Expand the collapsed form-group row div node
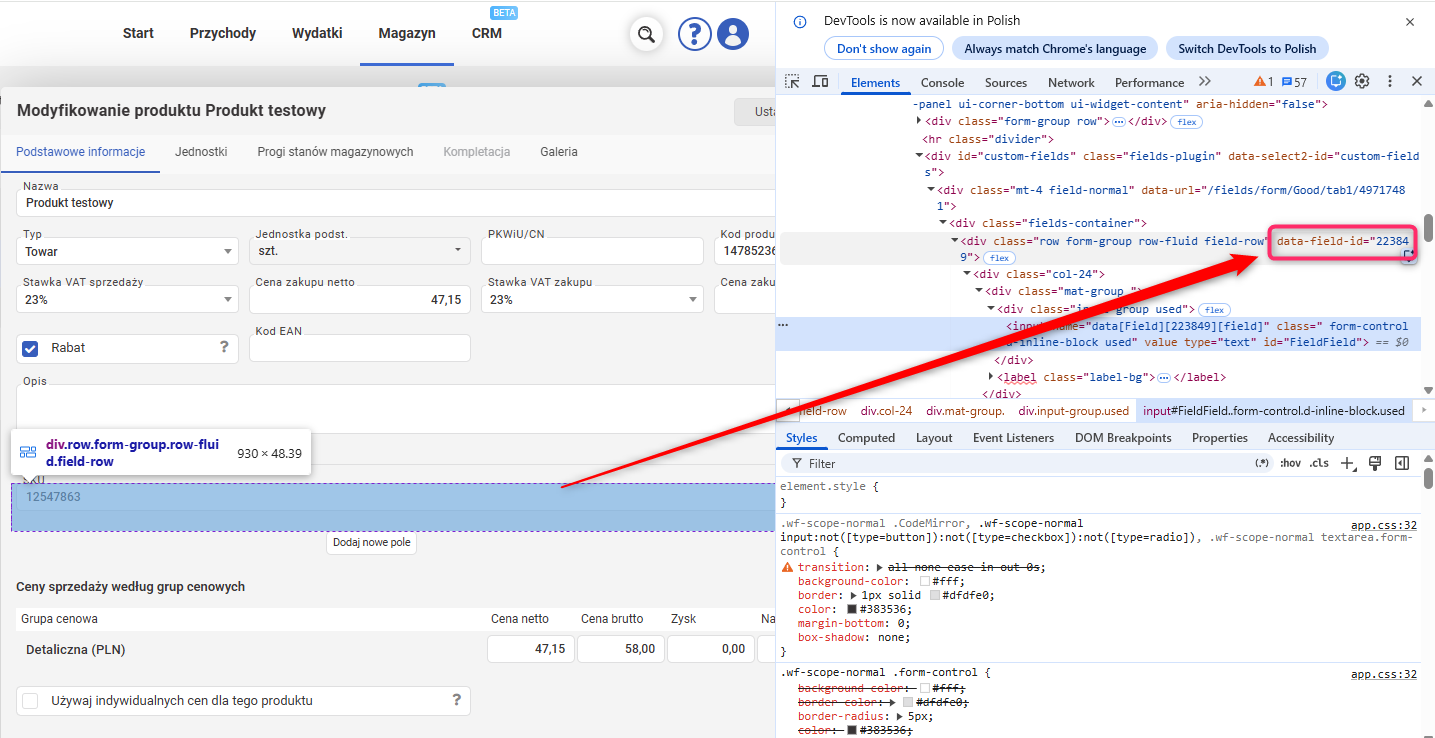 (919, 121)
